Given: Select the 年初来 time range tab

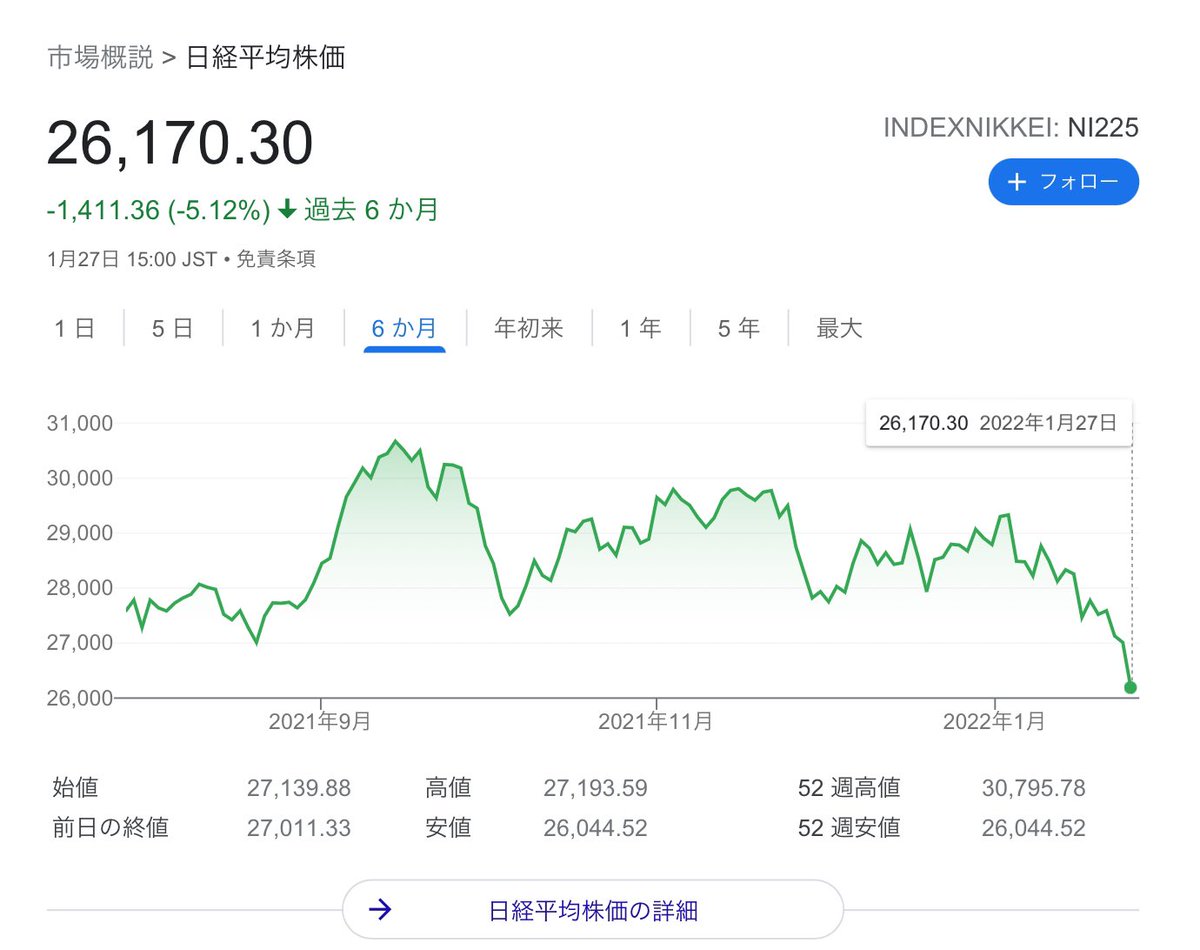Looking at the screenshot, I should tap(529, 328).
